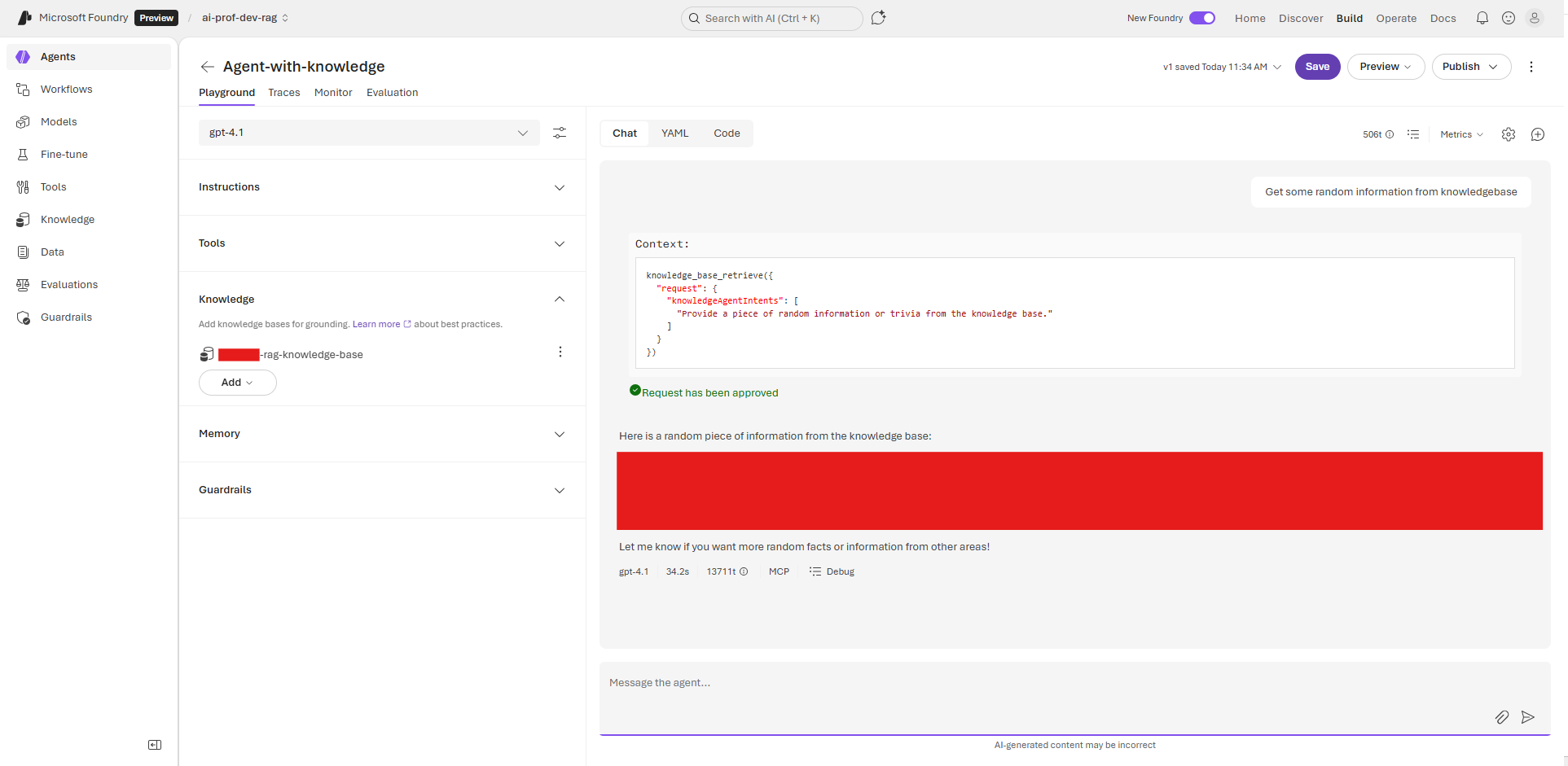1568x766 pixels.
Task: Click the Save button
Action: click(1317, 67)
